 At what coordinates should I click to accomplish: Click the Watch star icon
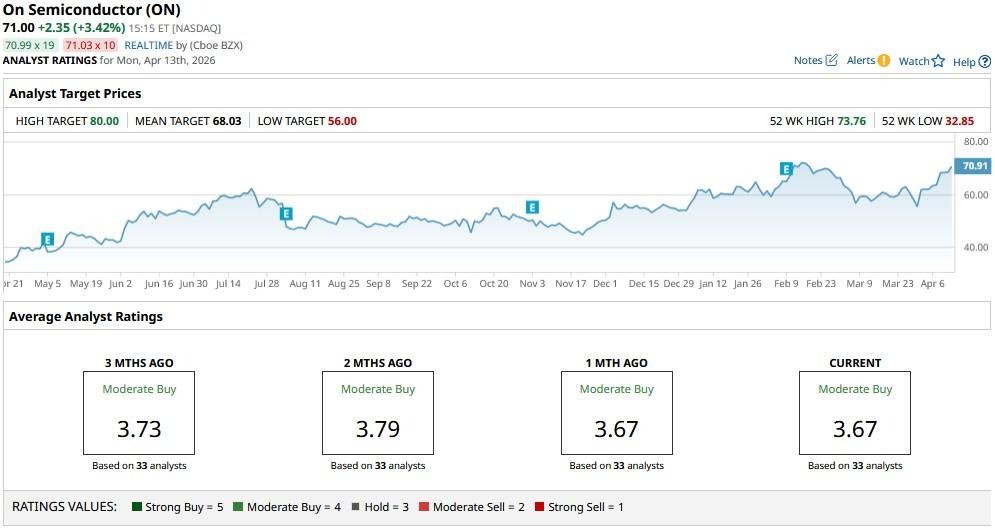click(939, 61)
